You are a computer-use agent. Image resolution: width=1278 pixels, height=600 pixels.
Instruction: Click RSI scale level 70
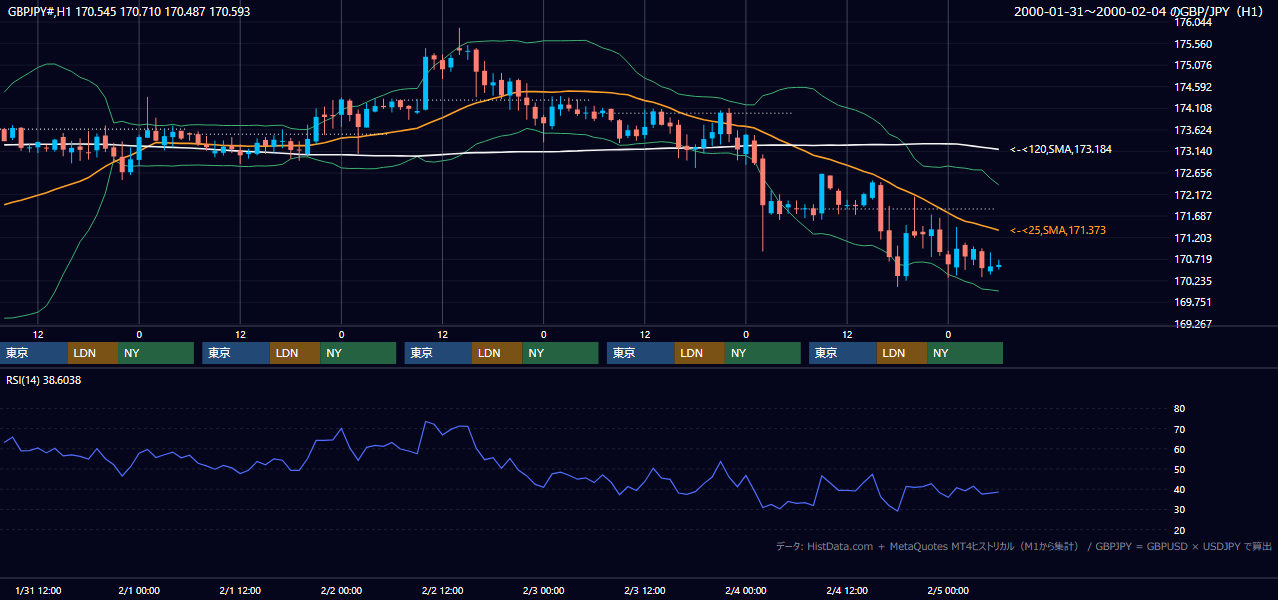coord(1180,429)
